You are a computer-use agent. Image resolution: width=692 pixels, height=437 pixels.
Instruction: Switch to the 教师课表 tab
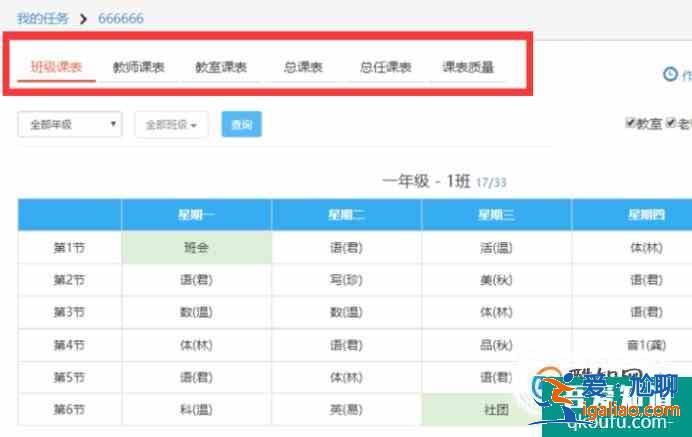139,68
